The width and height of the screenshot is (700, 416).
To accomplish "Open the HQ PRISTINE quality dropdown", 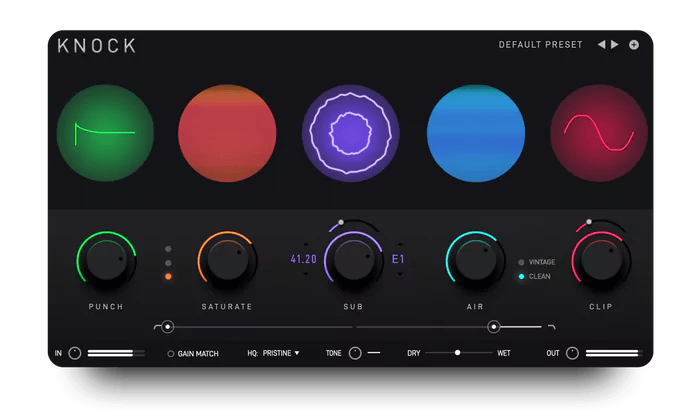I will coord(273,353).
